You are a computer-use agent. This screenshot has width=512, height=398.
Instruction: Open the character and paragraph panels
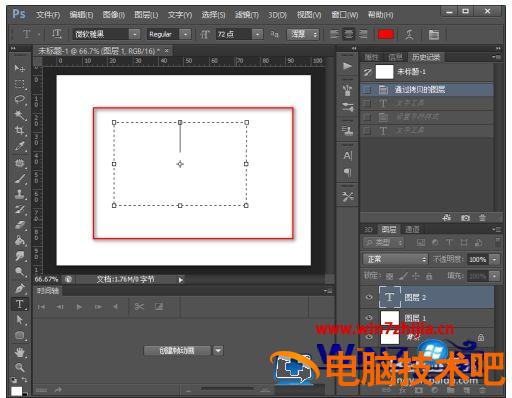[433, 34]
